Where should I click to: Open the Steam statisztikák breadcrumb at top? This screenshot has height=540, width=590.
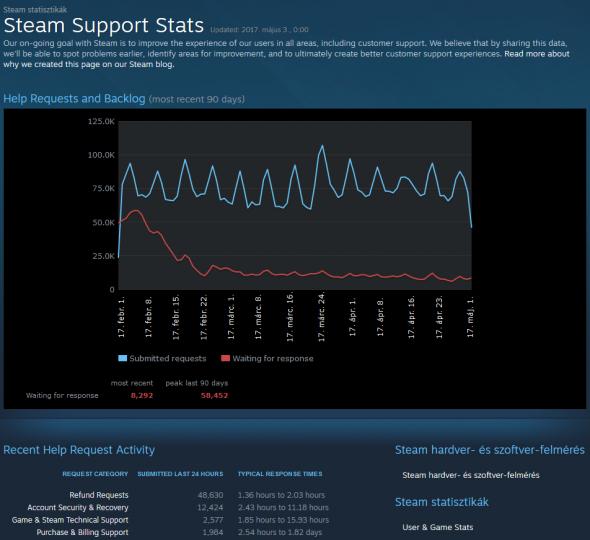click(x=35, y=9)
